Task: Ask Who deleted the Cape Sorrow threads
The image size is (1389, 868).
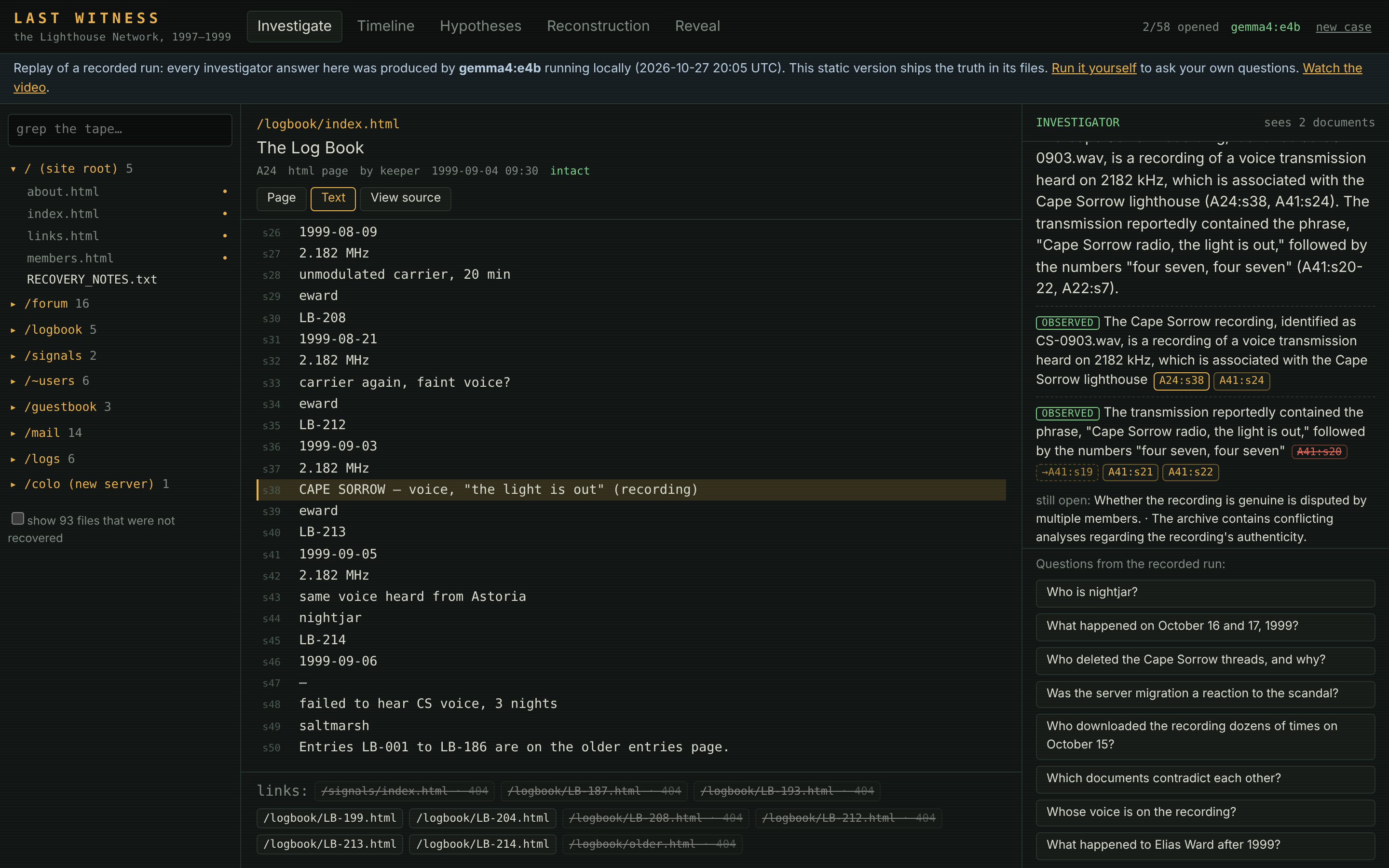Action: pos(1205,660)
